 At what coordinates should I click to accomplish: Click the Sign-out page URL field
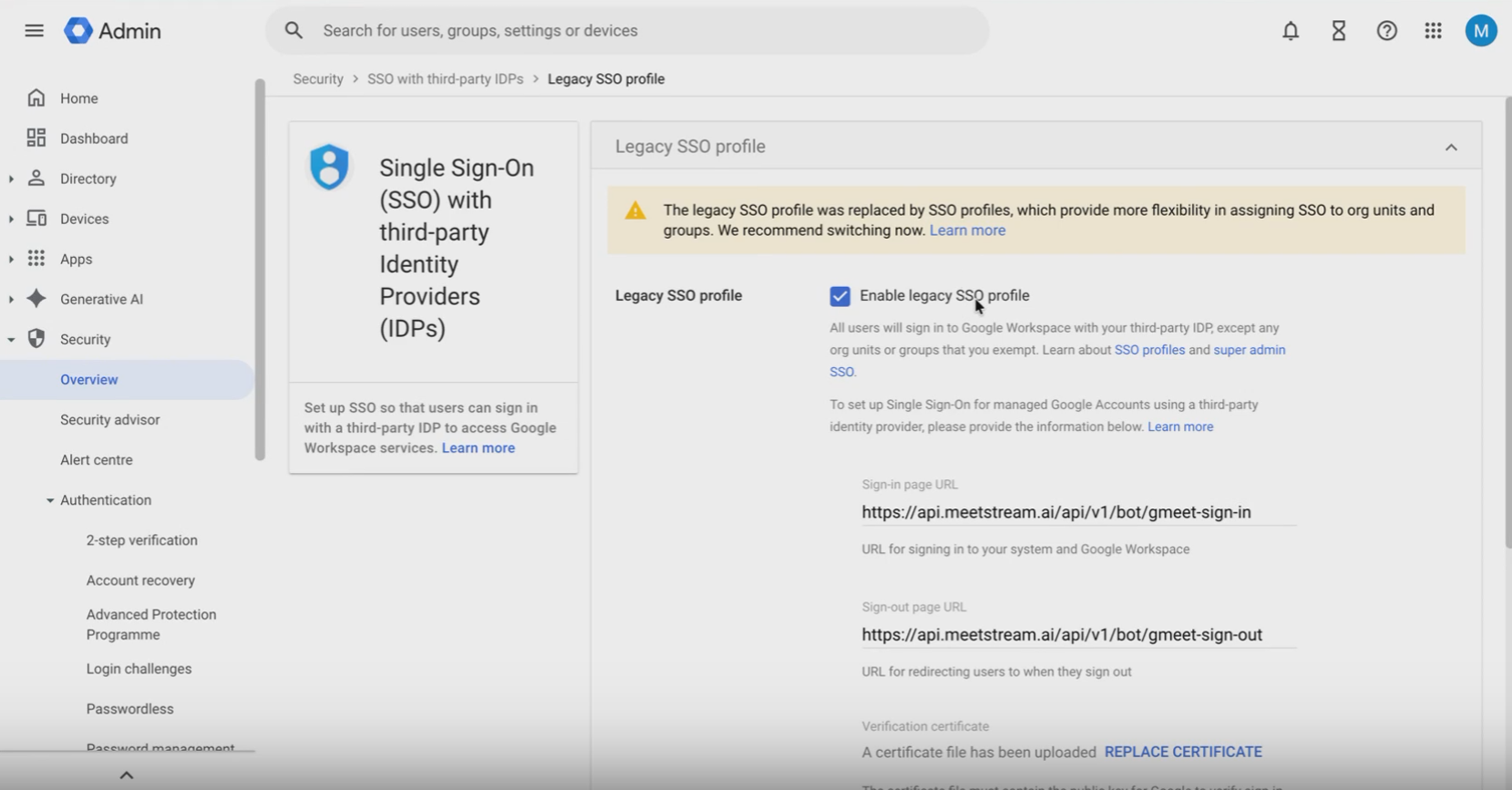pyautogui.click(x=1078, y=634)
